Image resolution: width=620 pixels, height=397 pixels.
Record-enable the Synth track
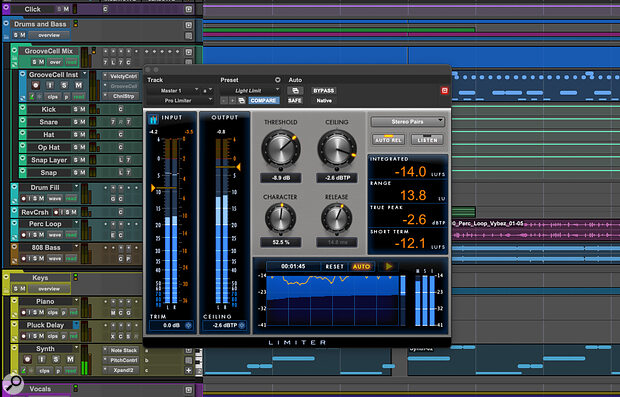(27, 359)
